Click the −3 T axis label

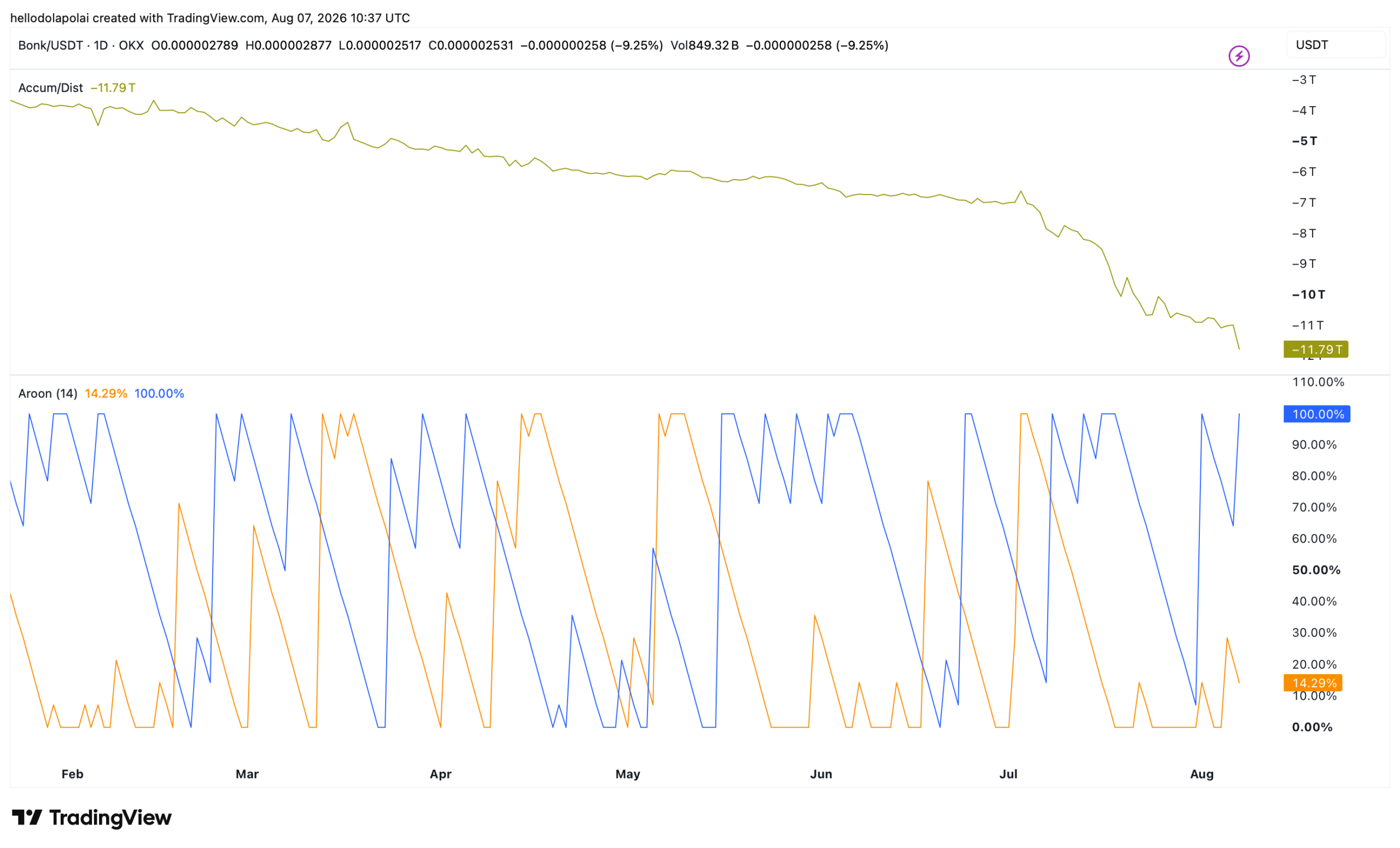pos(1303,79)
